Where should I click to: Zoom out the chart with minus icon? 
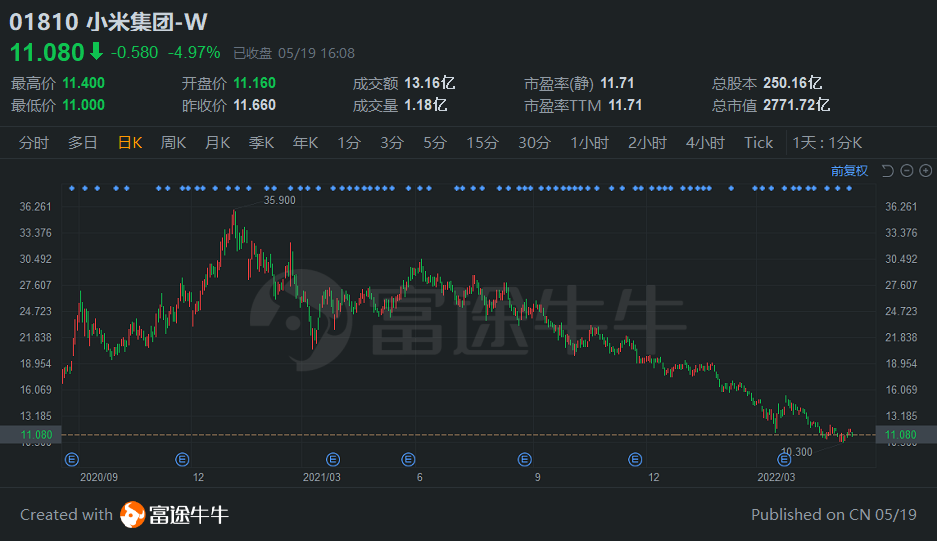coord(907,171)
